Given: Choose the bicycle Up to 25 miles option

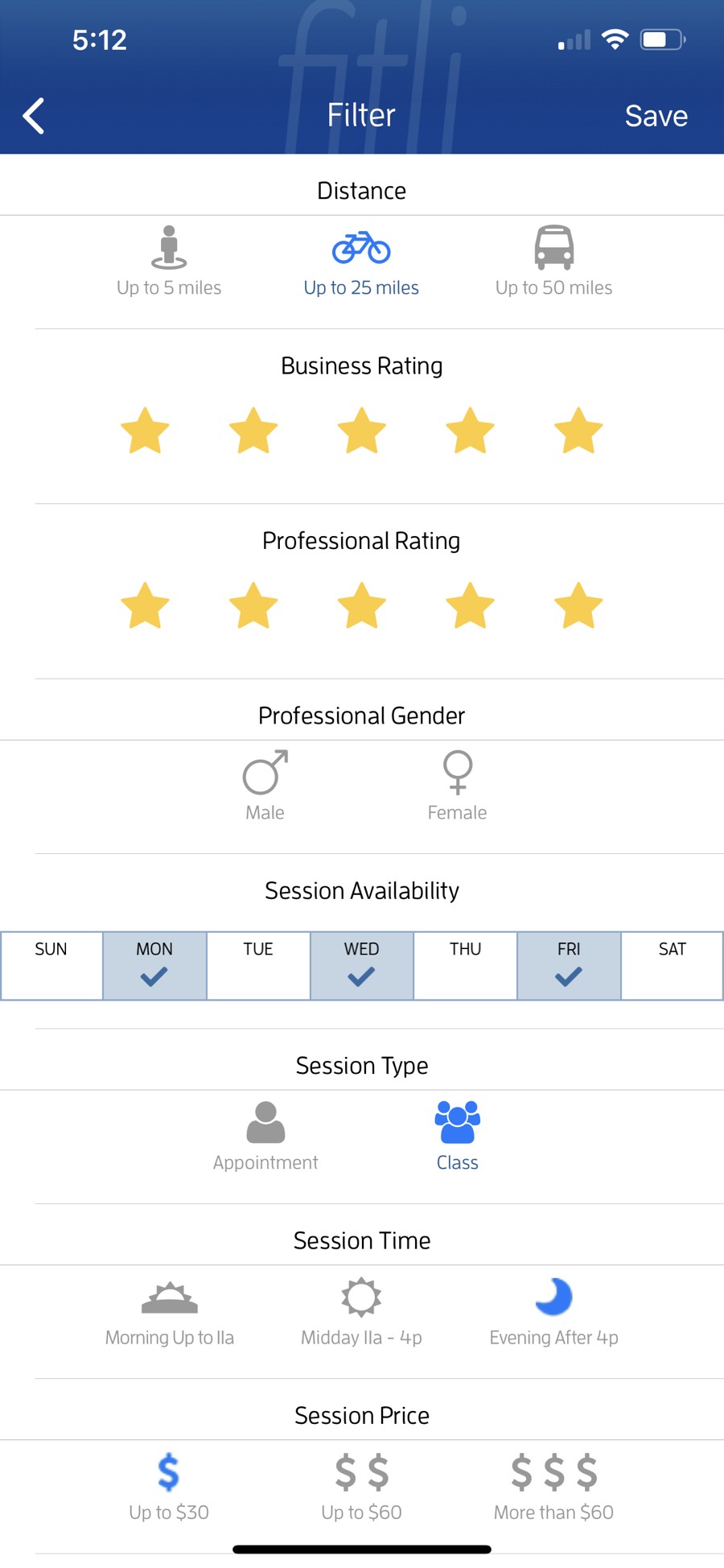Looking at the screenshot, I should pos(361,248).
